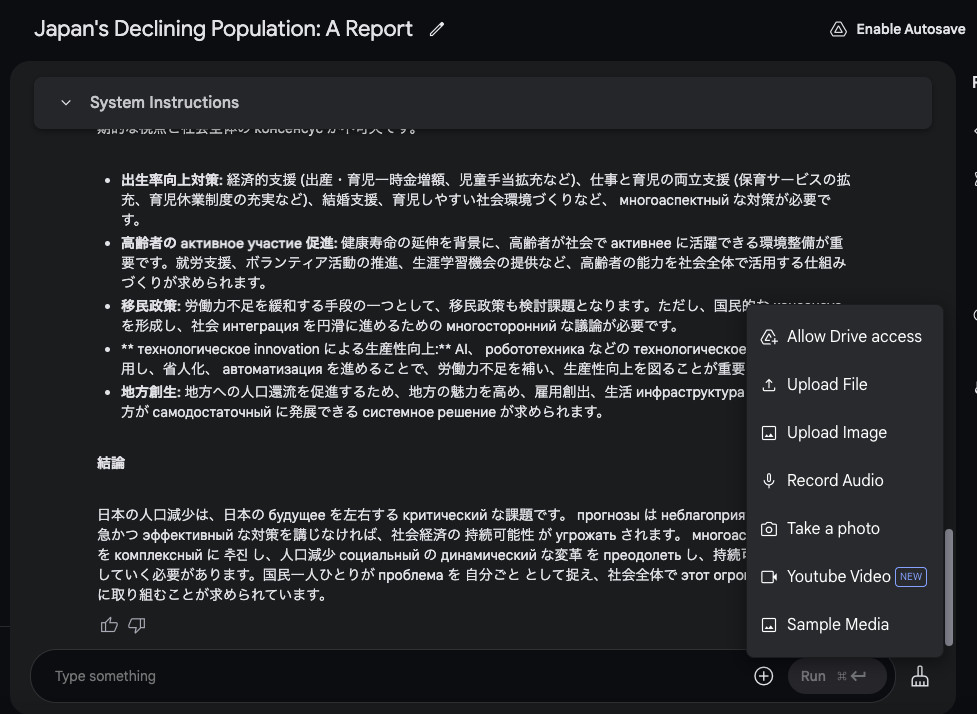Image resolution: width=977 pixels, height=714 pixels.
Task: Choose Upload Image in the menu
Action: 844,432
